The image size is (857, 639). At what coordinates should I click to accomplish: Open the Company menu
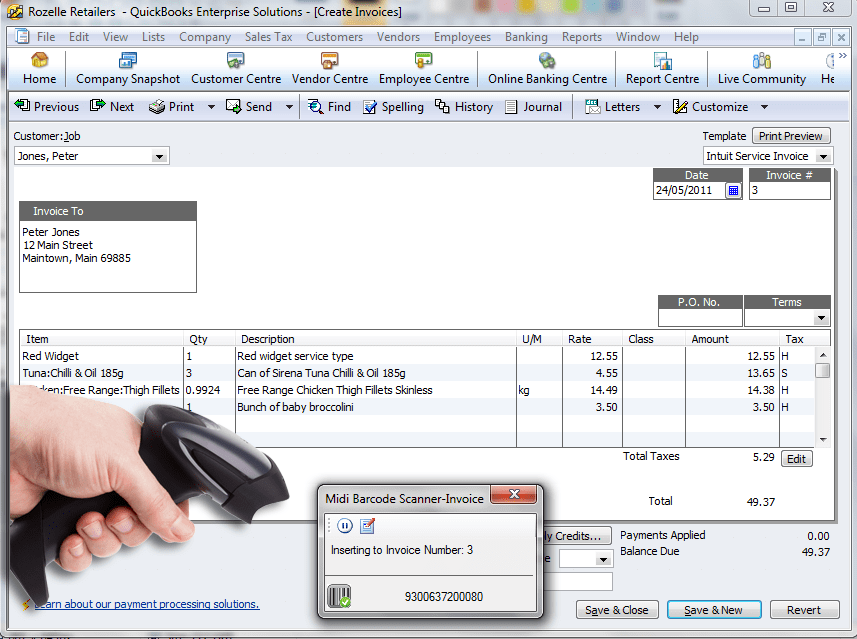[x=205, y=37]
